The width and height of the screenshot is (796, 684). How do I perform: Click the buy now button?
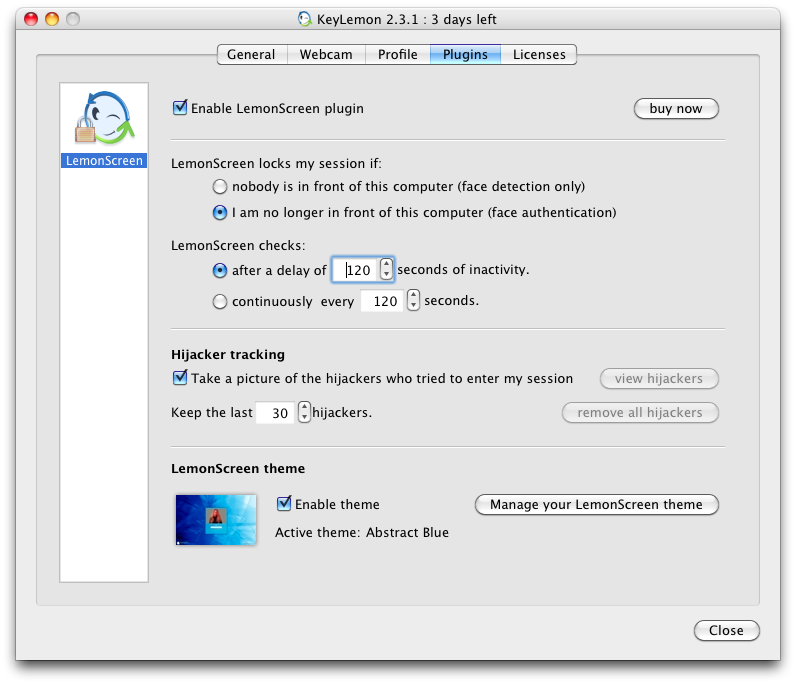point(676,109)
